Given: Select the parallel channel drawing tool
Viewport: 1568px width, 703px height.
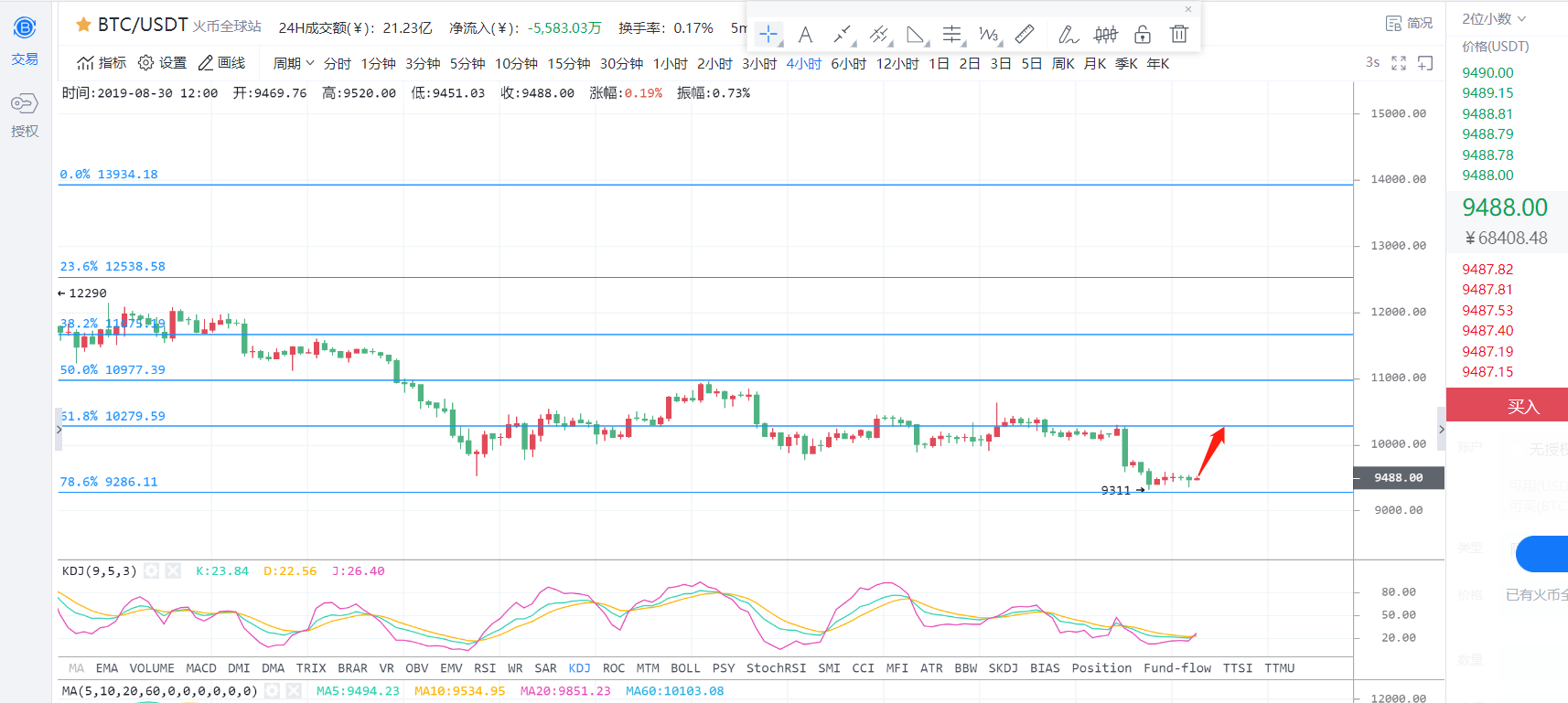Looking at the screenshot, I should [x=879, y=35].
